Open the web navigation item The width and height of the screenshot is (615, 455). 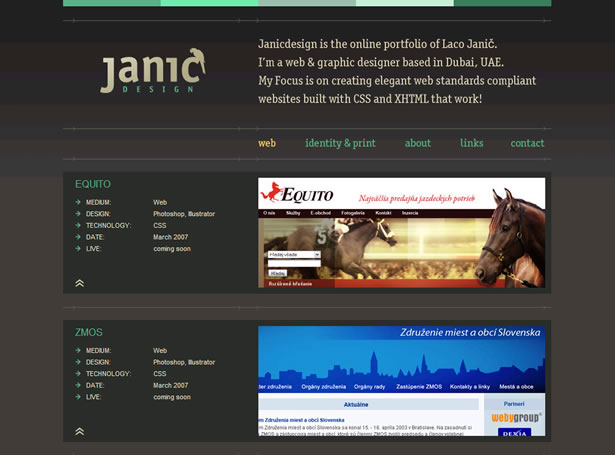[x=267, y=143]
